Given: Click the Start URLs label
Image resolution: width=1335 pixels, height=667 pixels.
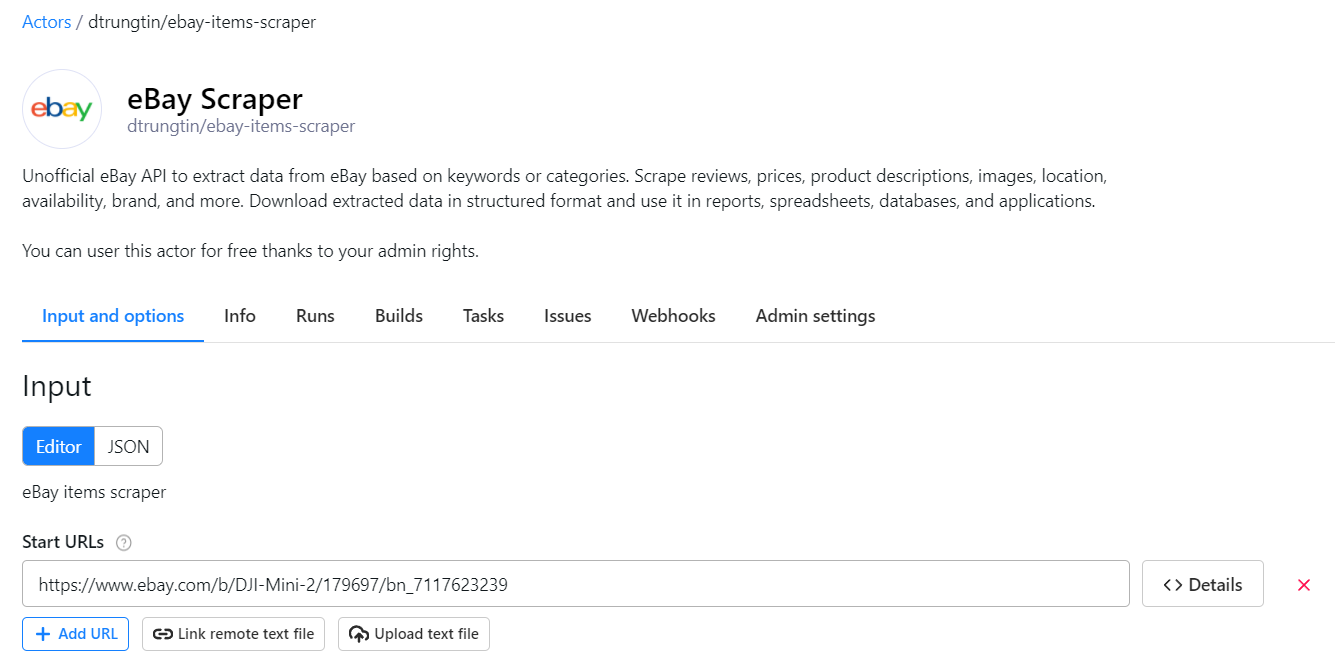Looking at the screenshot, I should [63, 542].
